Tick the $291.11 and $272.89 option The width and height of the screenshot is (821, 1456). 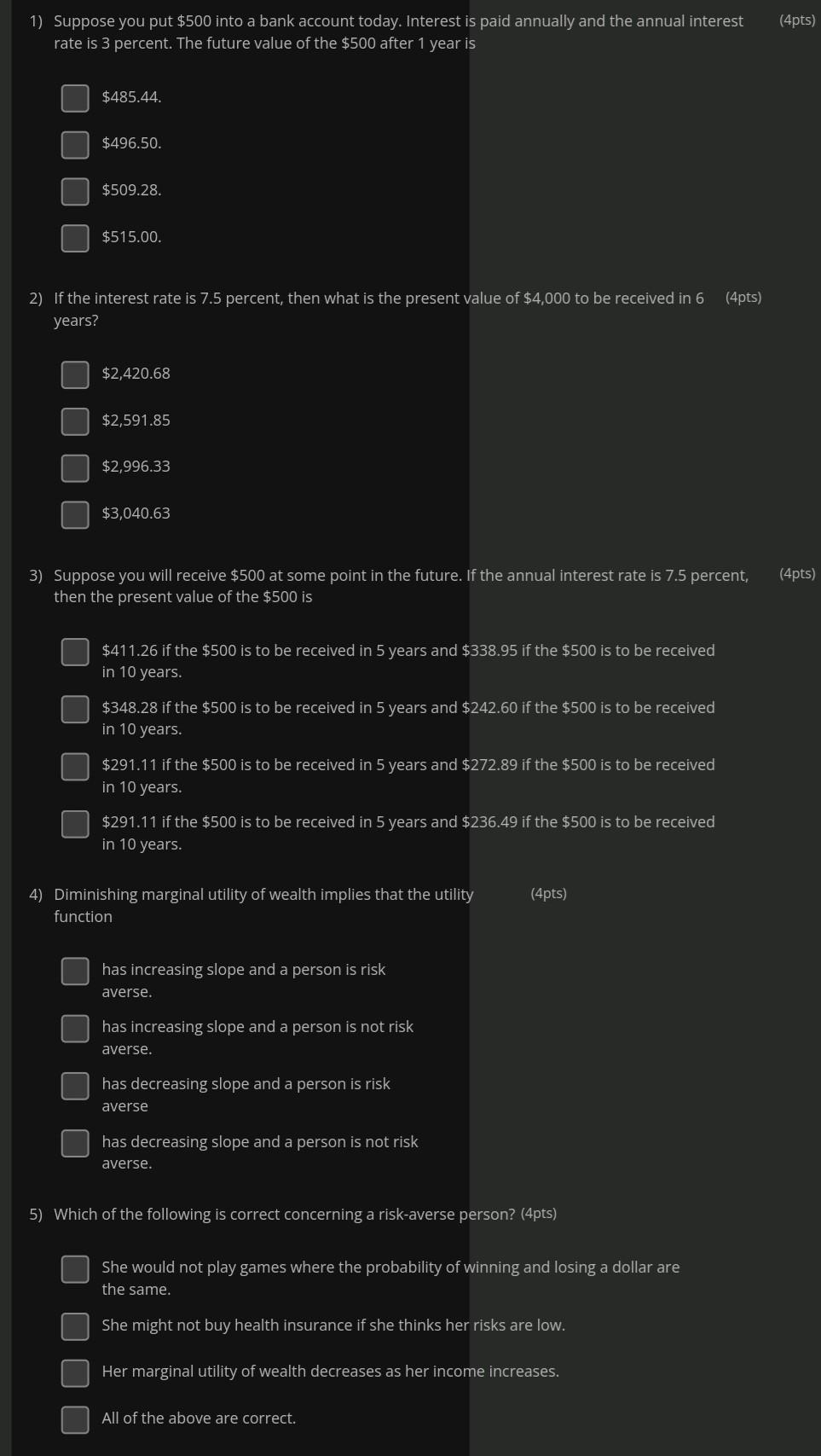click(75, 766)
